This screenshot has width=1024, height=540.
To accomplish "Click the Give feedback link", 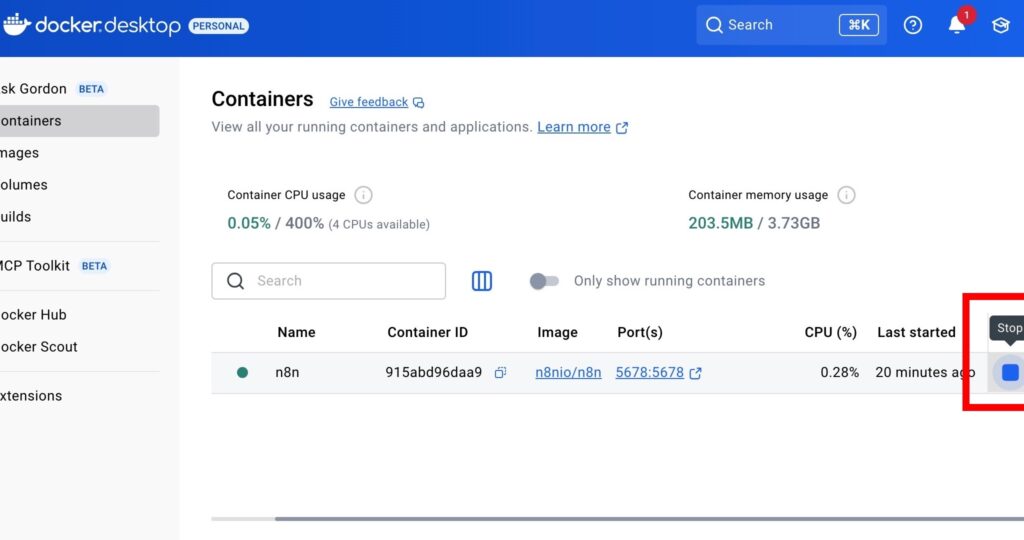I will point(369,102).
